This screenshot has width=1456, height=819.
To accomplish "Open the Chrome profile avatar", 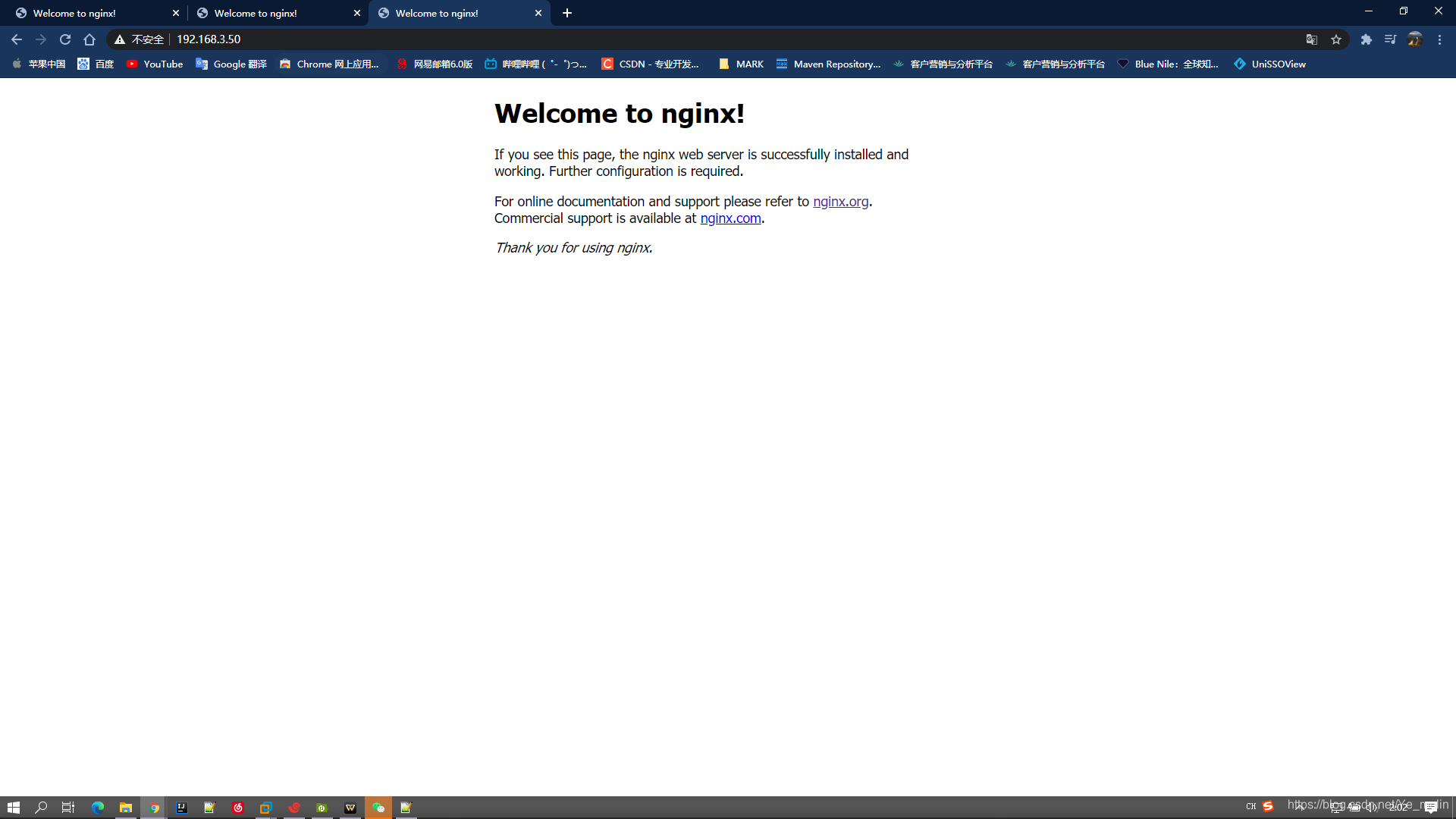I will pyautogui.click(x=1415, y=39).
